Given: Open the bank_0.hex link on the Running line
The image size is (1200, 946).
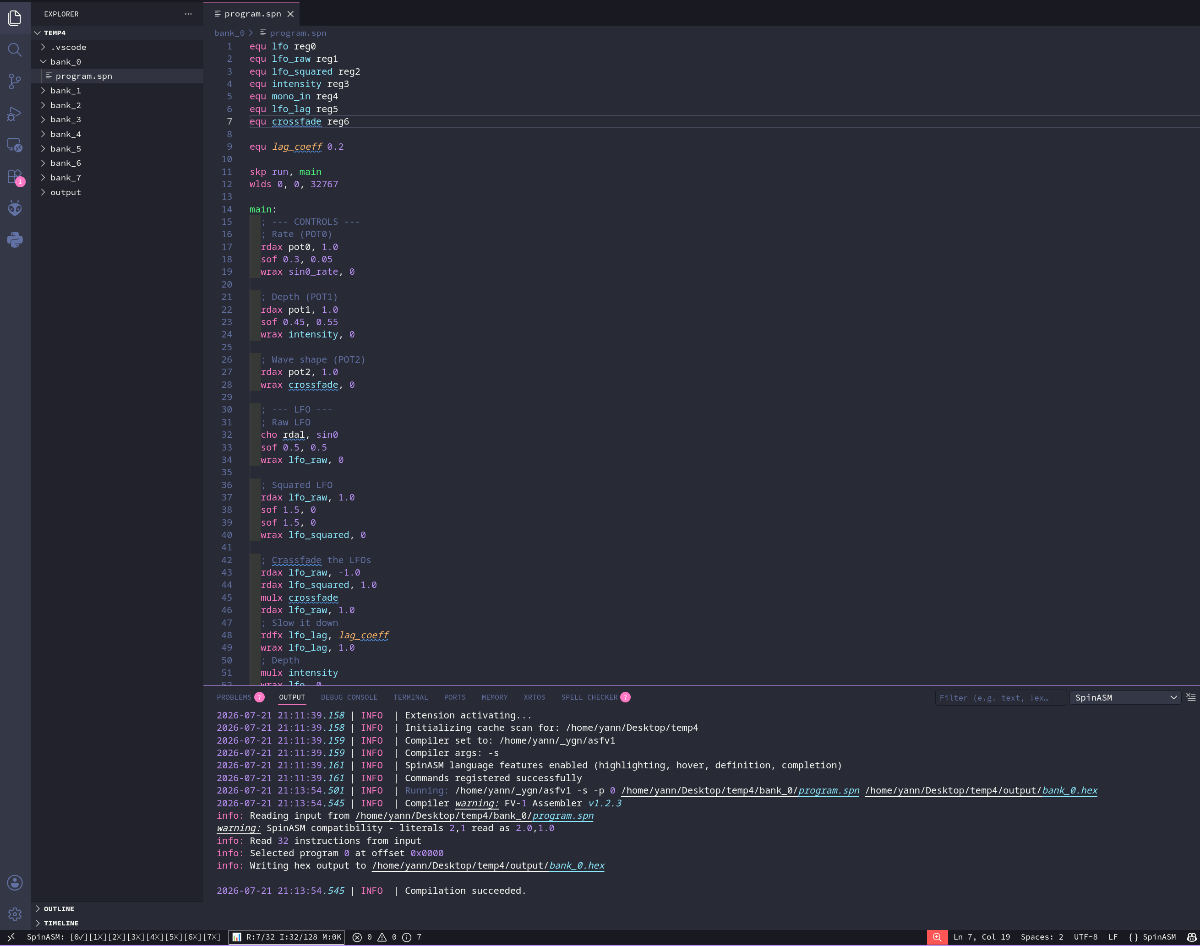Looking at the screenshot, I should [x=981, y=790].
